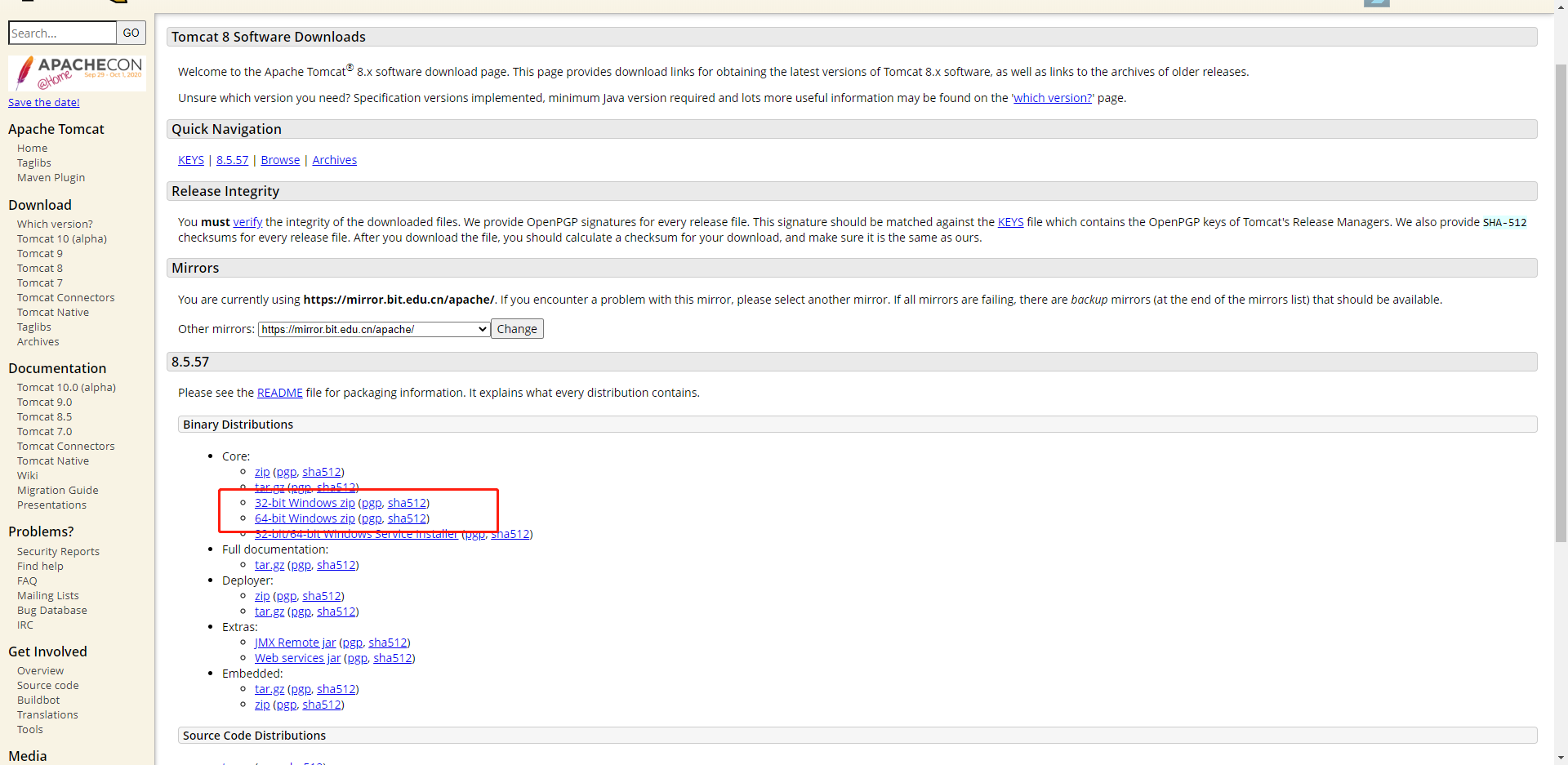
Task: Open Tools under Get Involved
Action: pos(30,730)
